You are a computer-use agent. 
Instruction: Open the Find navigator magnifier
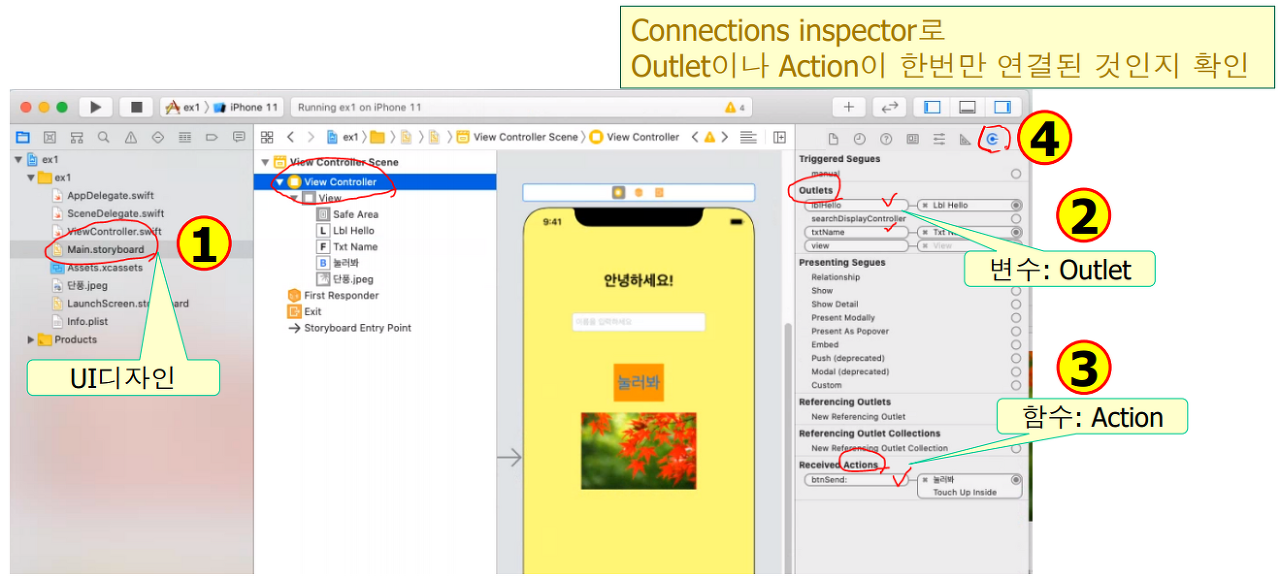click(x=103, y=137)
